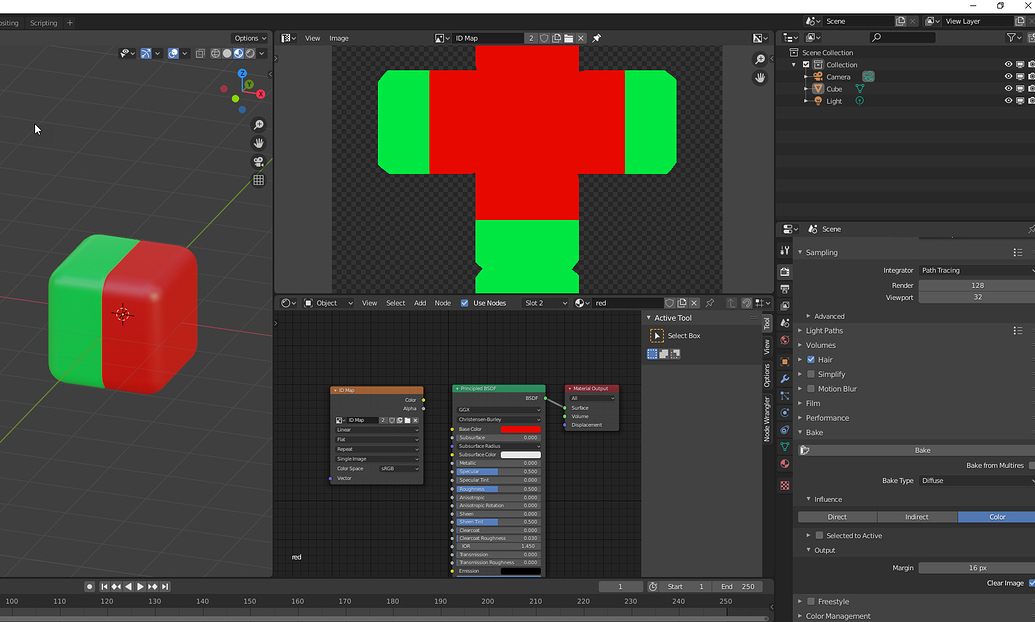Click the camera view icon in the 3D viewport
This screenshot has width=1035, height=622.
coord(258,162)
